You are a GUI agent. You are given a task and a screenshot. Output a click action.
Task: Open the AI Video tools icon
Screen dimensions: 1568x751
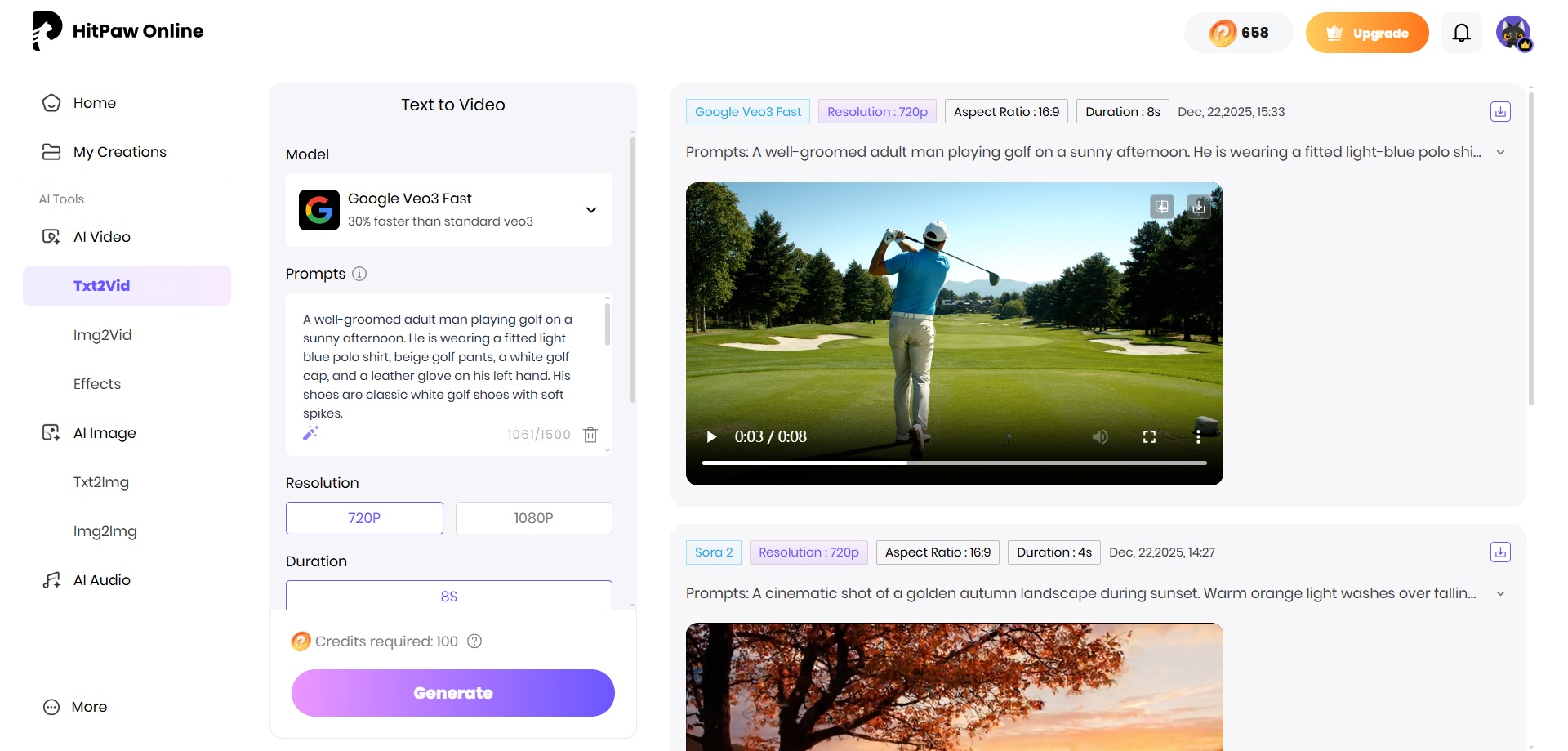pos(51,236)
